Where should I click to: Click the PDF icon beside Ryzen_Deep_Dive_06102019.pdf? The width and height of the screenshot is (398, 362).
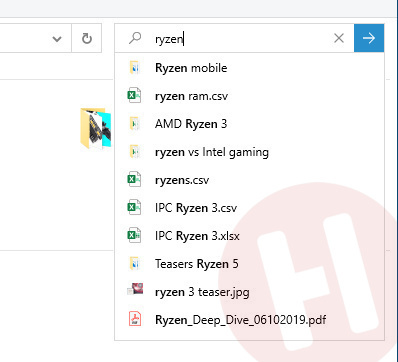click(x=135, y=319)
